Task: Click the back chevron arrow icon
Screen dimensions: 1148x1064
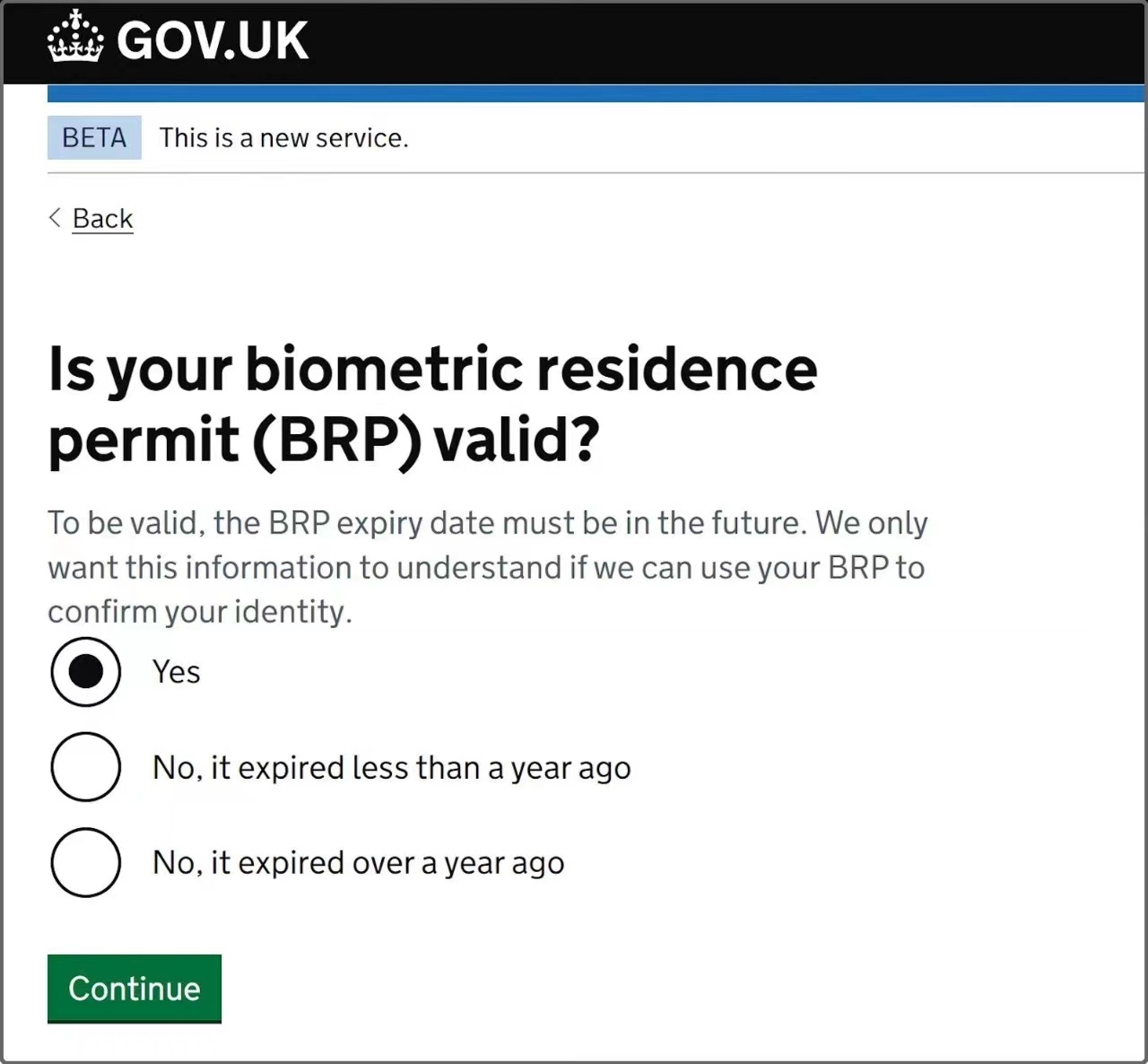Action: pyautogui.click(x=56, y=218)
